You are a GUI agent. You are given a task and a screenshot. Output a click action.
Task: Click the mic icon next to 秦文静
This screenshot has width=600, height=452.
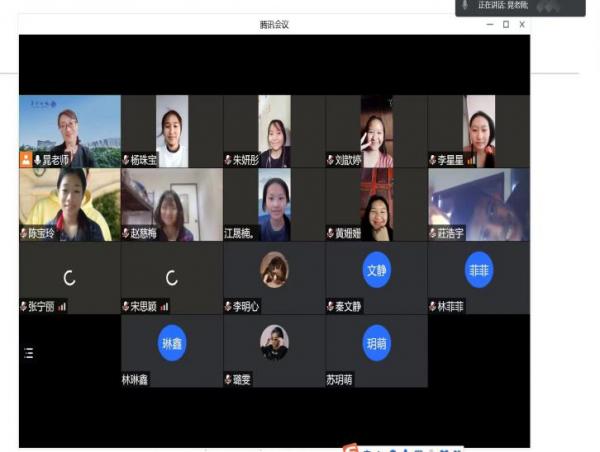pos(331,307)
